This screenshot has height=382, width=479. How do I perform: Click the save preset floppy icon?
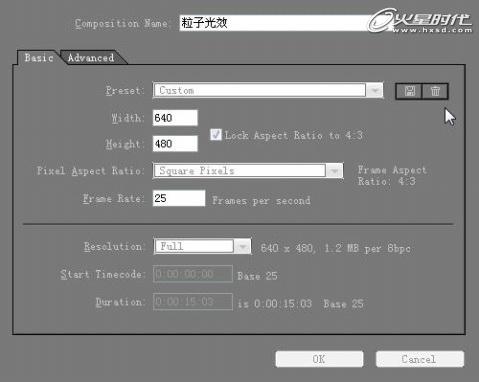click(x=409, y=91)
